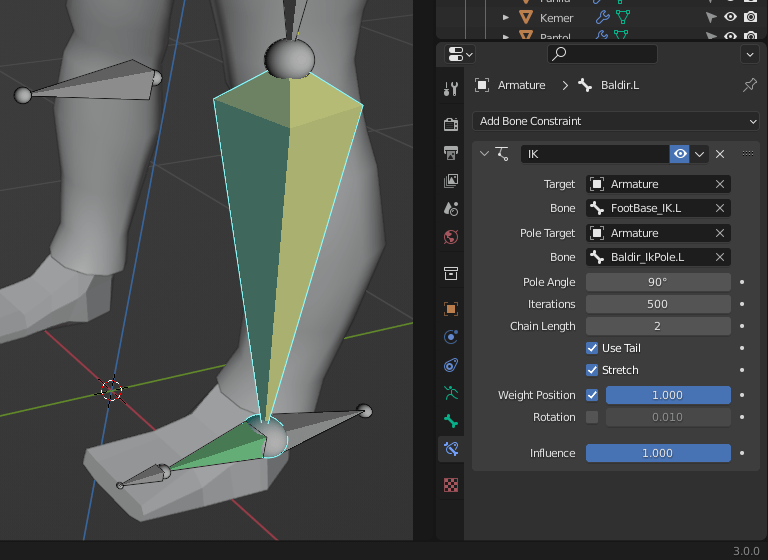Screen dimensions: 768x560
Task: Disable Kemer in renders via camera icon
Action: click(750, 17)
